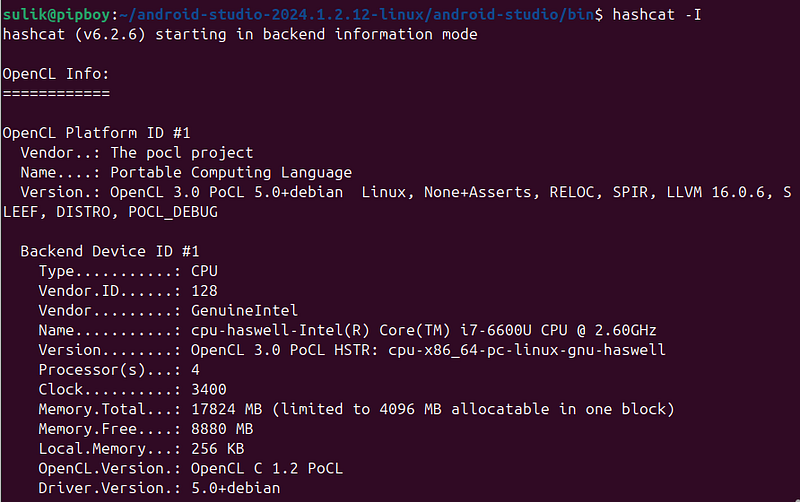This screenshot has width=800, height=502.
Task: Click the hashcat v6.2.6 starting line
Action: coord(240,34)
